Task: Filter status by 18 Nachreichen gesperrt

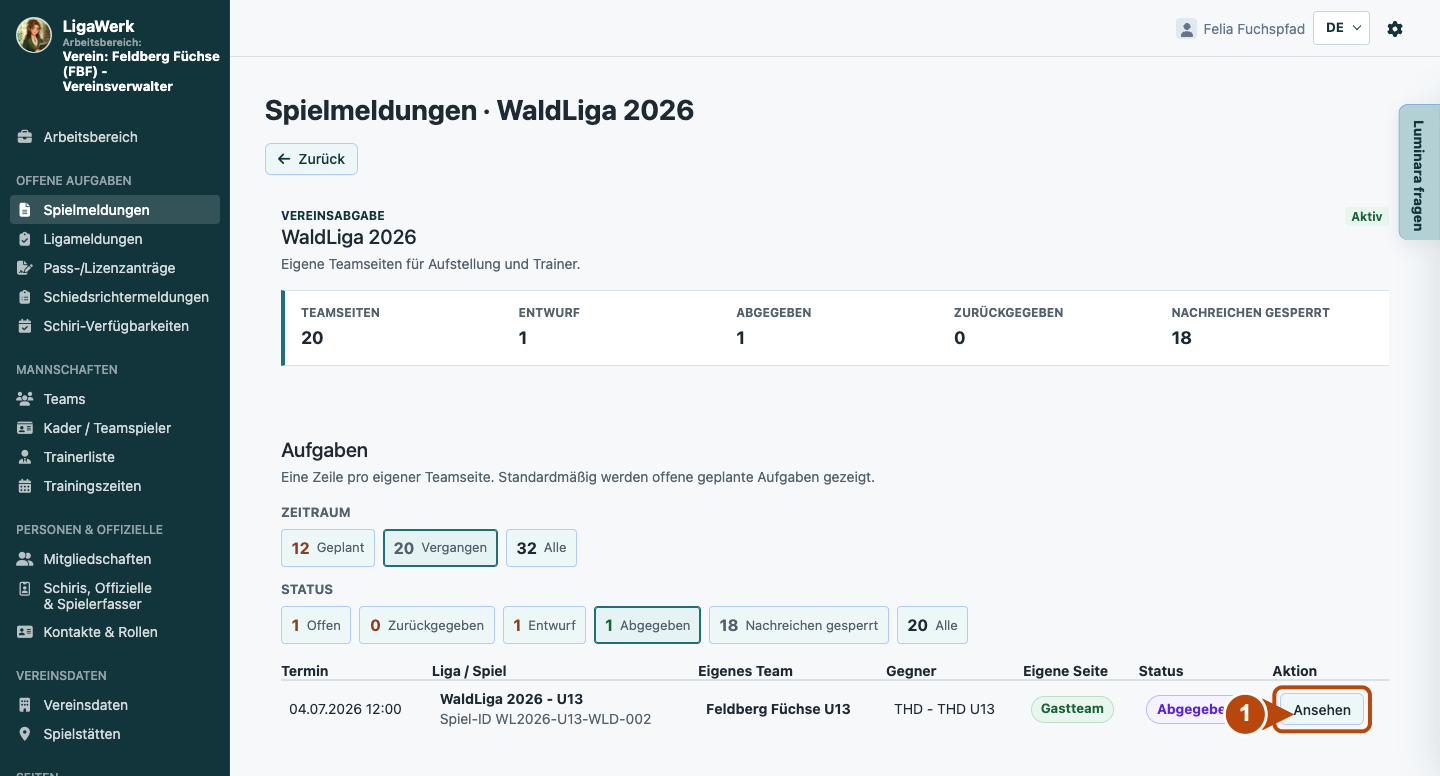Action: 799,625
